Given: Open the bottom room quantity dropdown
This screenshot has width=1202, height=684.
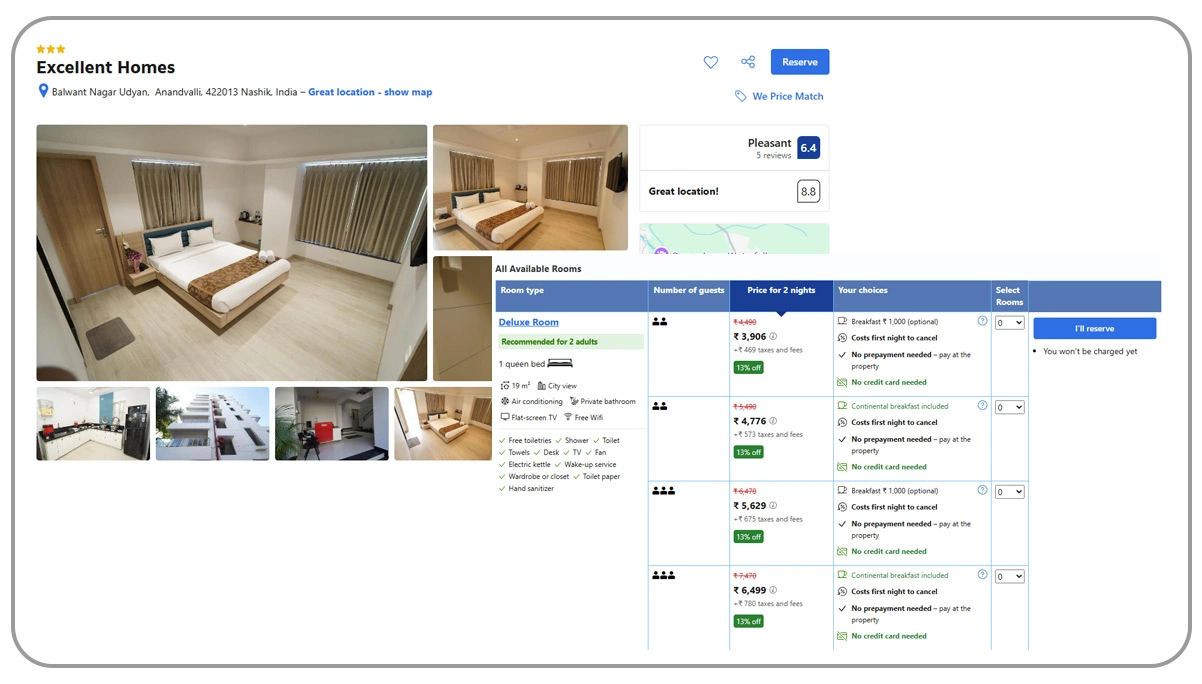Looking at the screenshot, I should (x=1009, y=575).
